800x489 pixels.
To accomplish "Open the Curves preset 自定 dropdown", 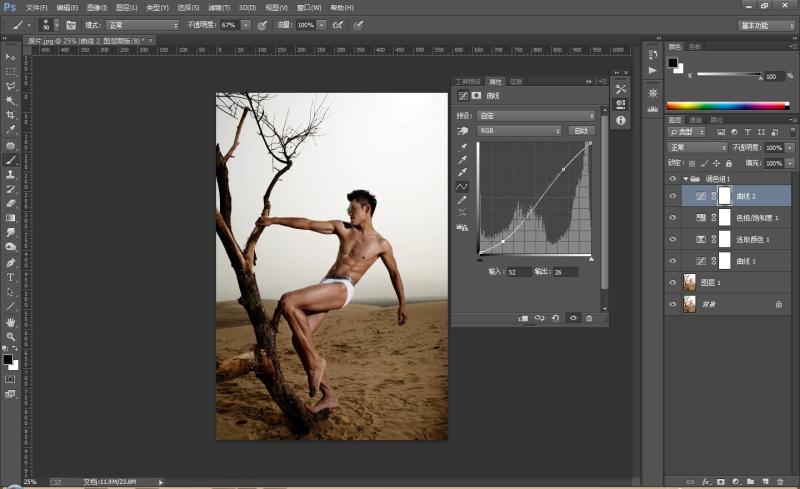I will click(x=536, y=116).
